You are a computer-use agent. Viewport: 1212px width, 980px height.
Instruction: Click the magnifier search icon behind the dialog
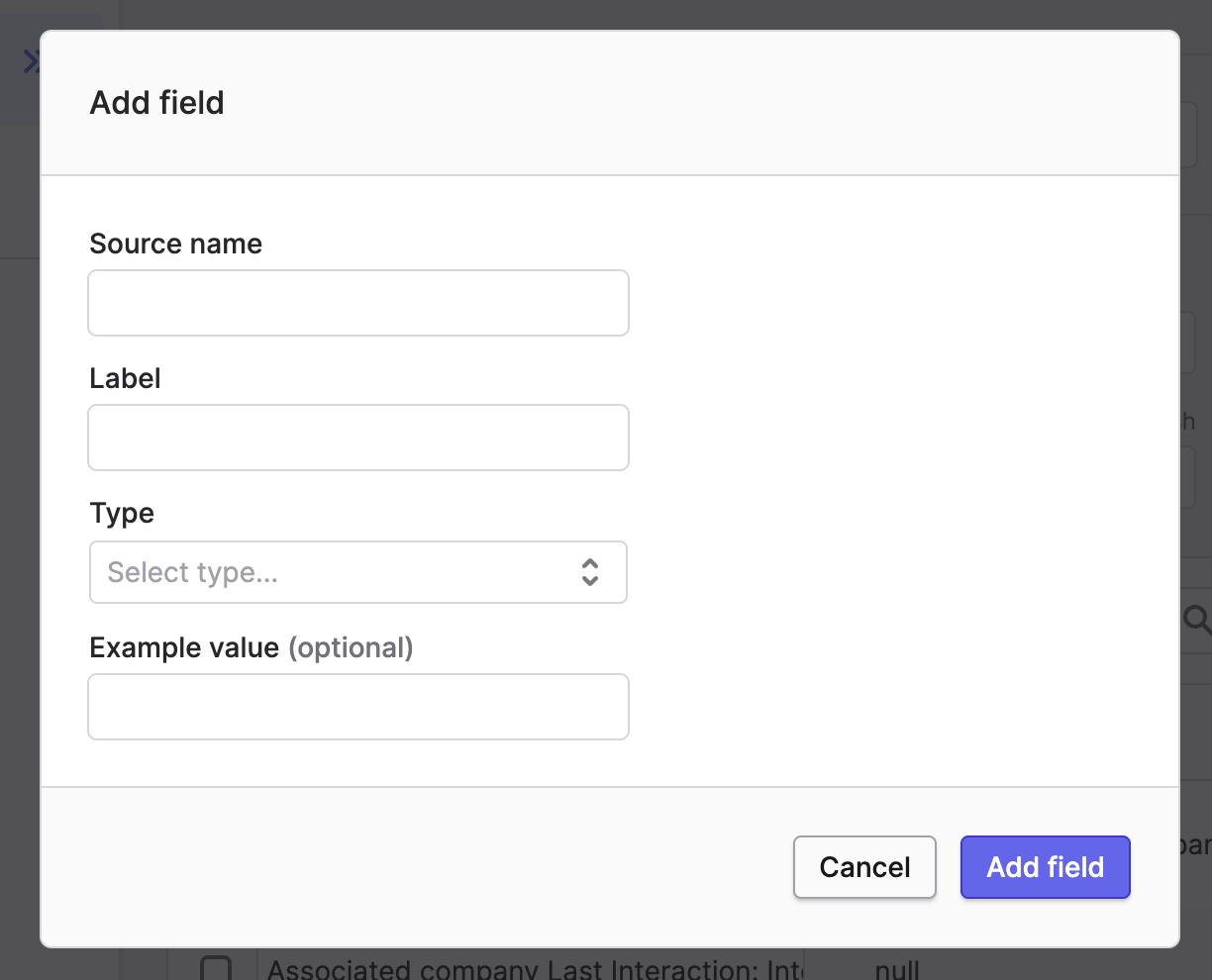[x=1196, y=621]
